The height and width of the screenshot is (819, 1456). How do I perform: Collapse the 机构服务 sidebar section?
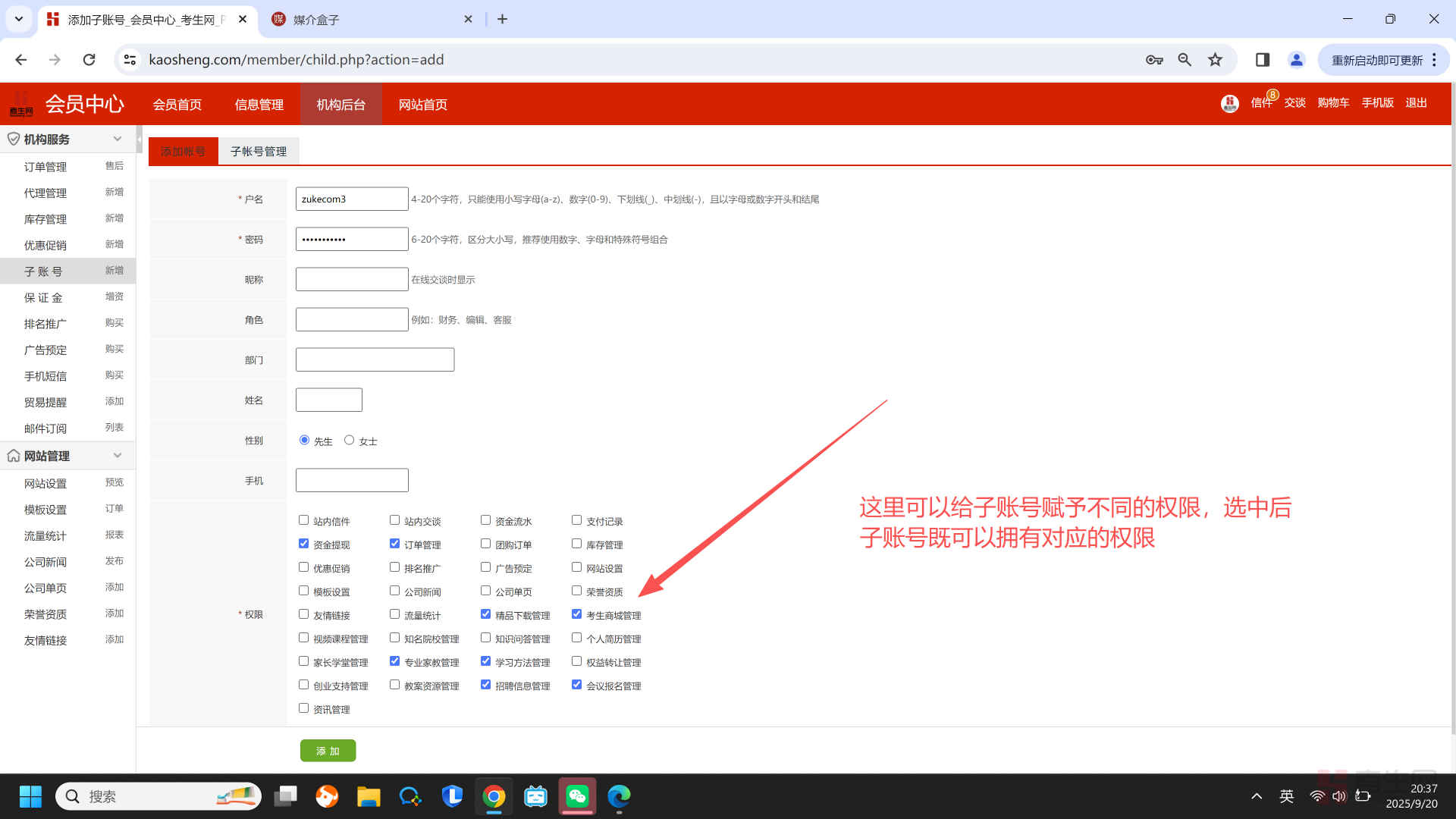pos(118,139)
